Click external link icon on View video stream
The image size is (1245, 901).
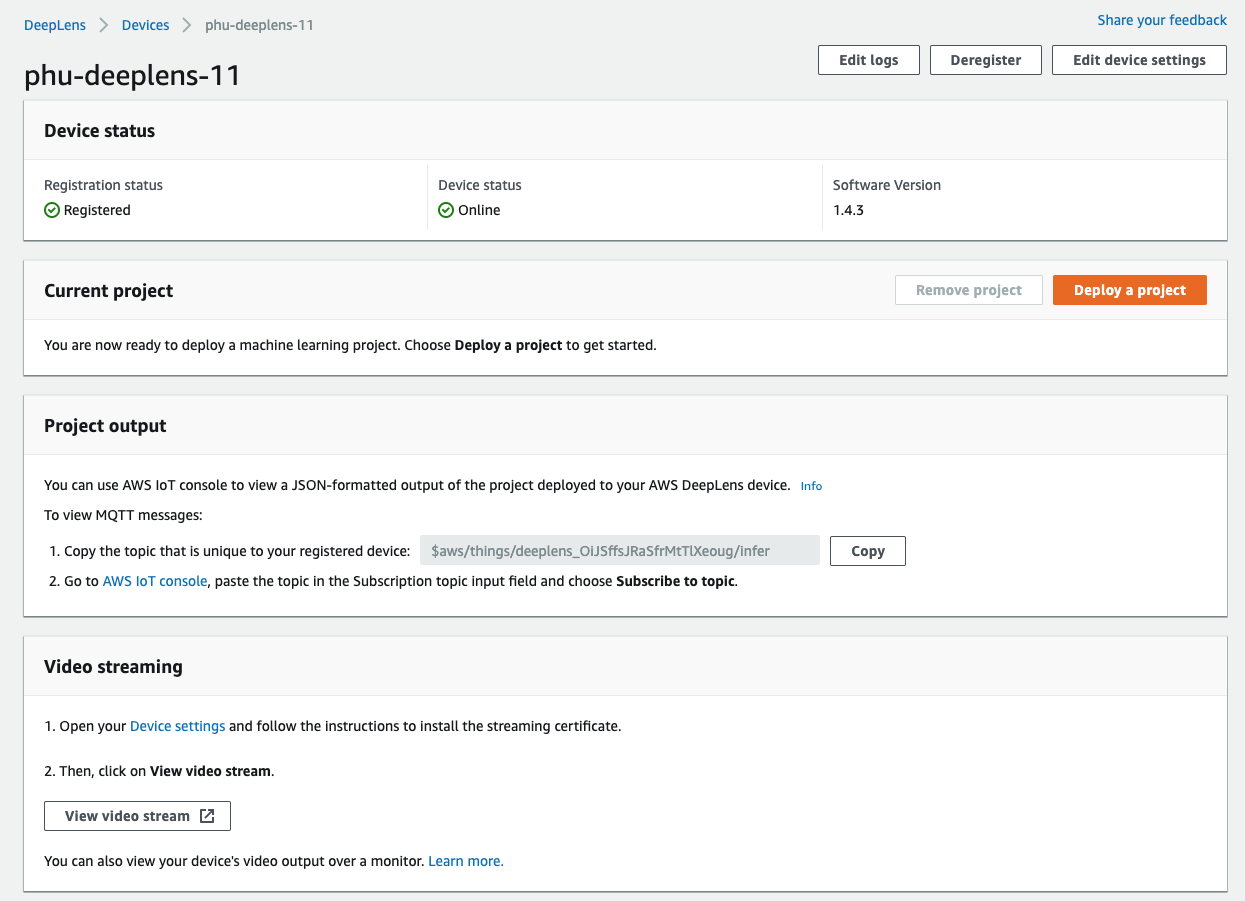(x=207, y=816)
